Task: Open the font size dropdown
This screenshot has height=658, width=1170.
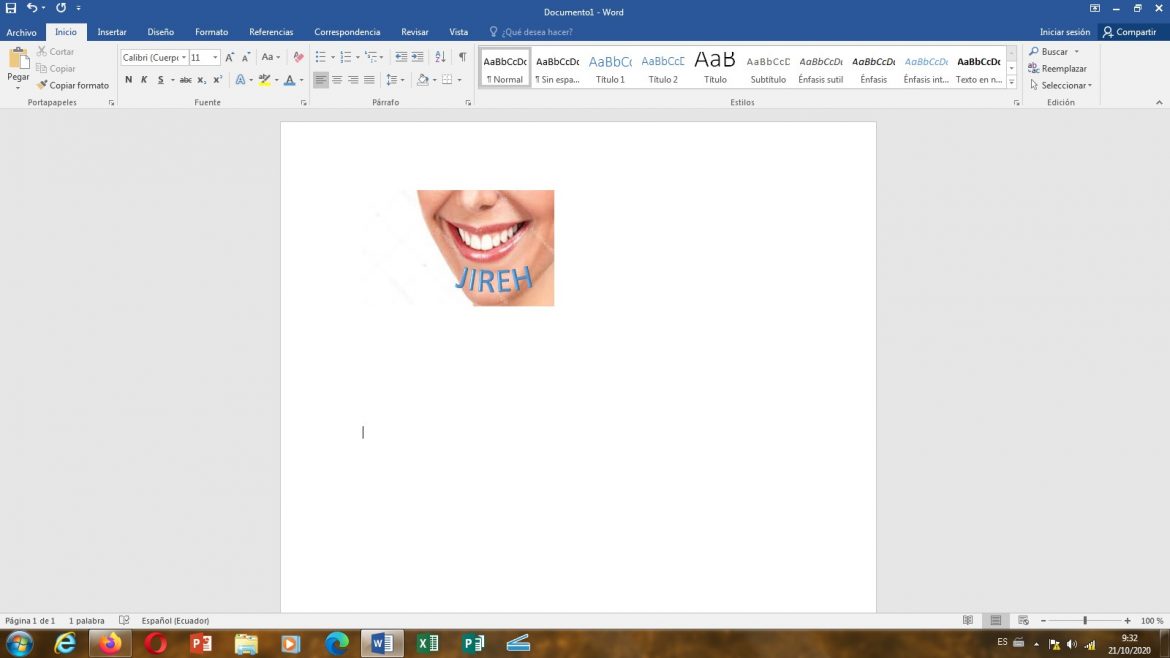Action: click(x=215, y=58)
